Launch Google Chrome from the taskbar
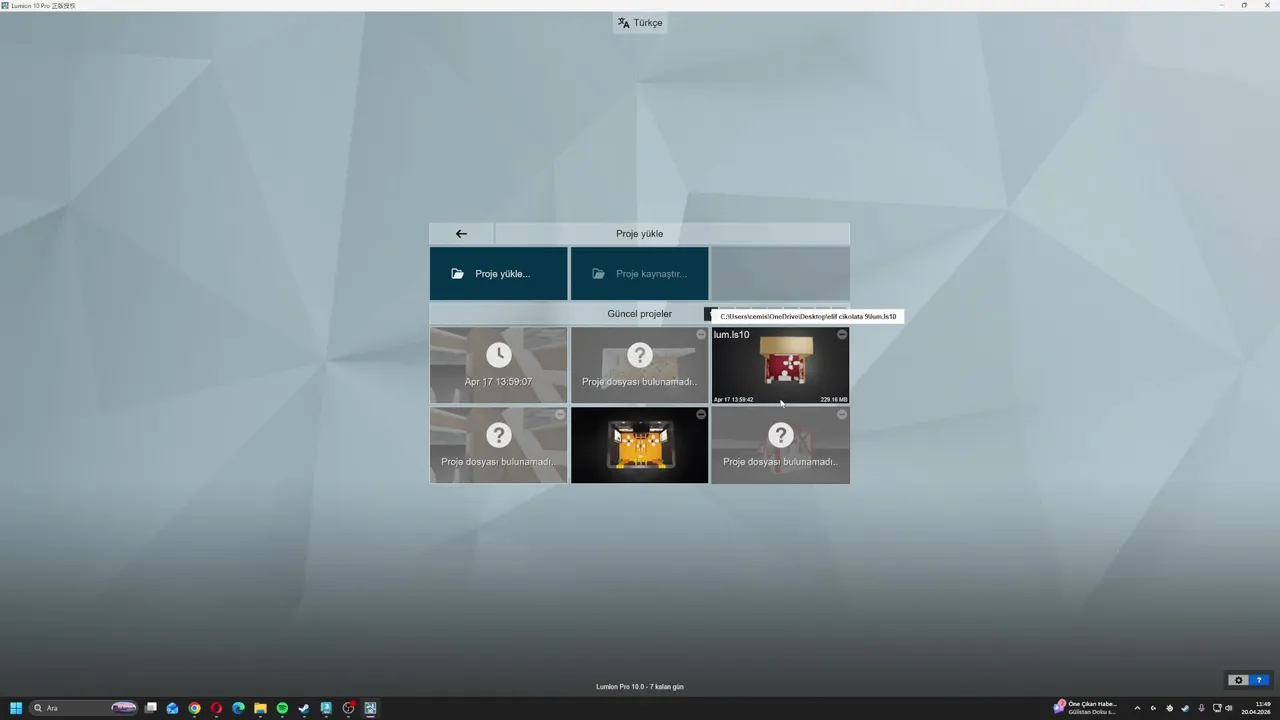The width and height of the screenshot is (1280, 720). tap(194, 708)
